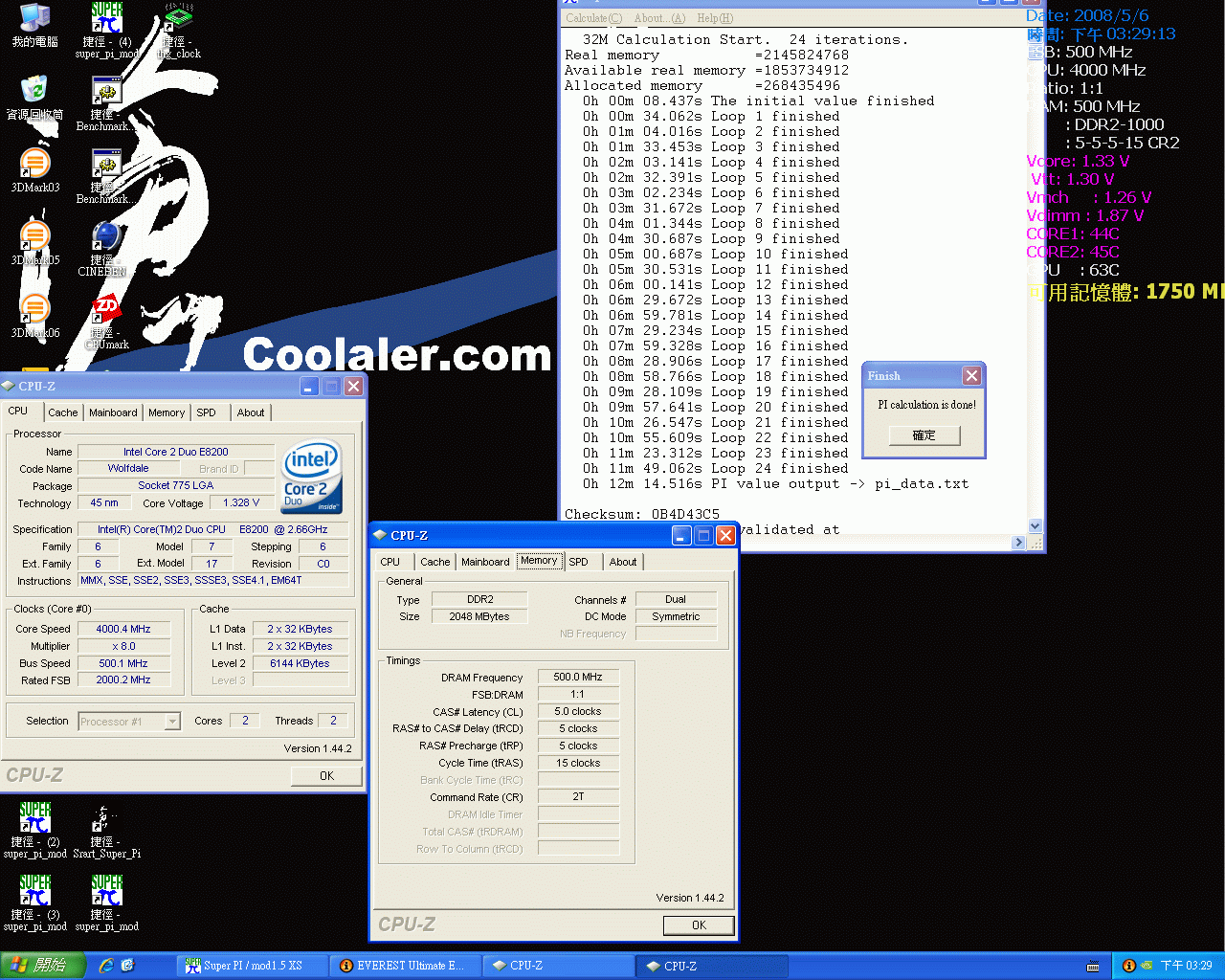Open Cache tab in the Processor CPU-Z window
Viewport: 1225px width, 980px height.
[63, 412]
